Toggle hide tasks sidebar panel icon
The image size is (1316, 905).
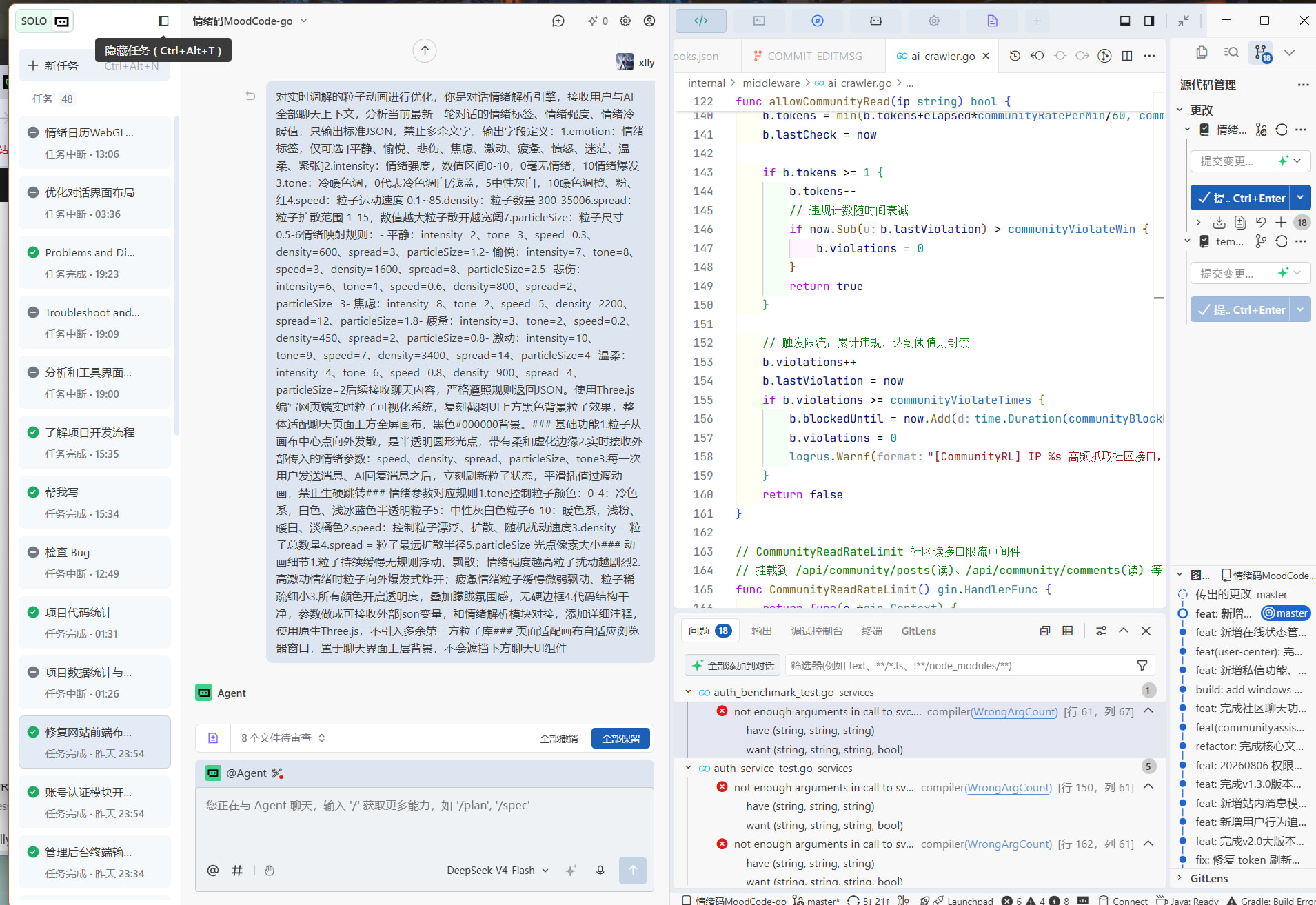pos(163,21)
